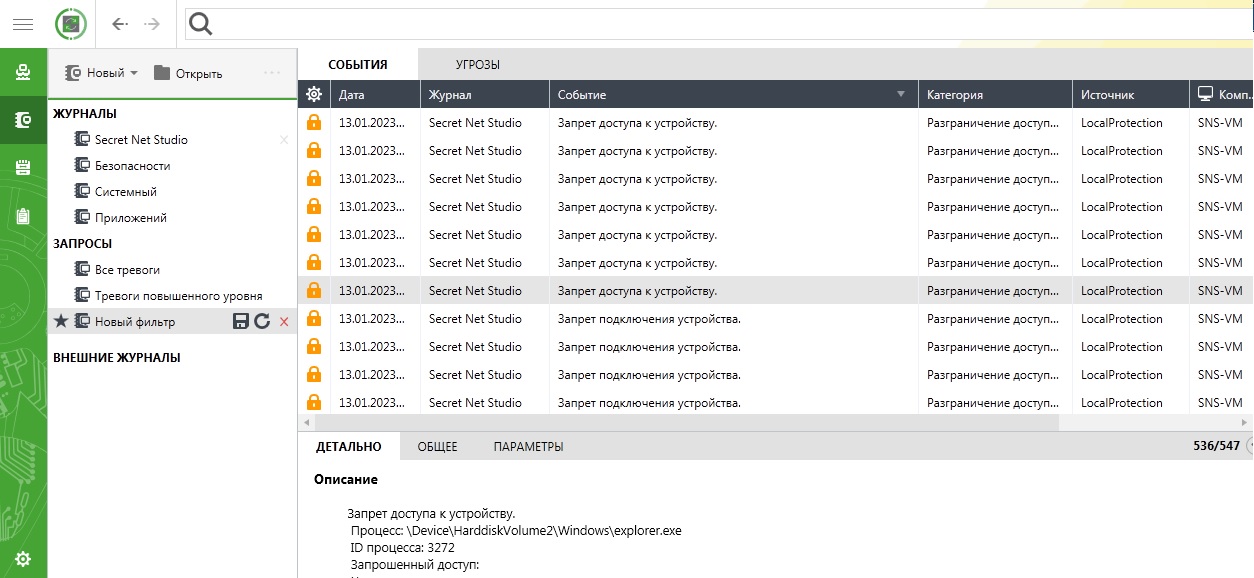Open the clipboard reports sidebar icon
This screenshot has height=578, width=1254.
(23, 216)
